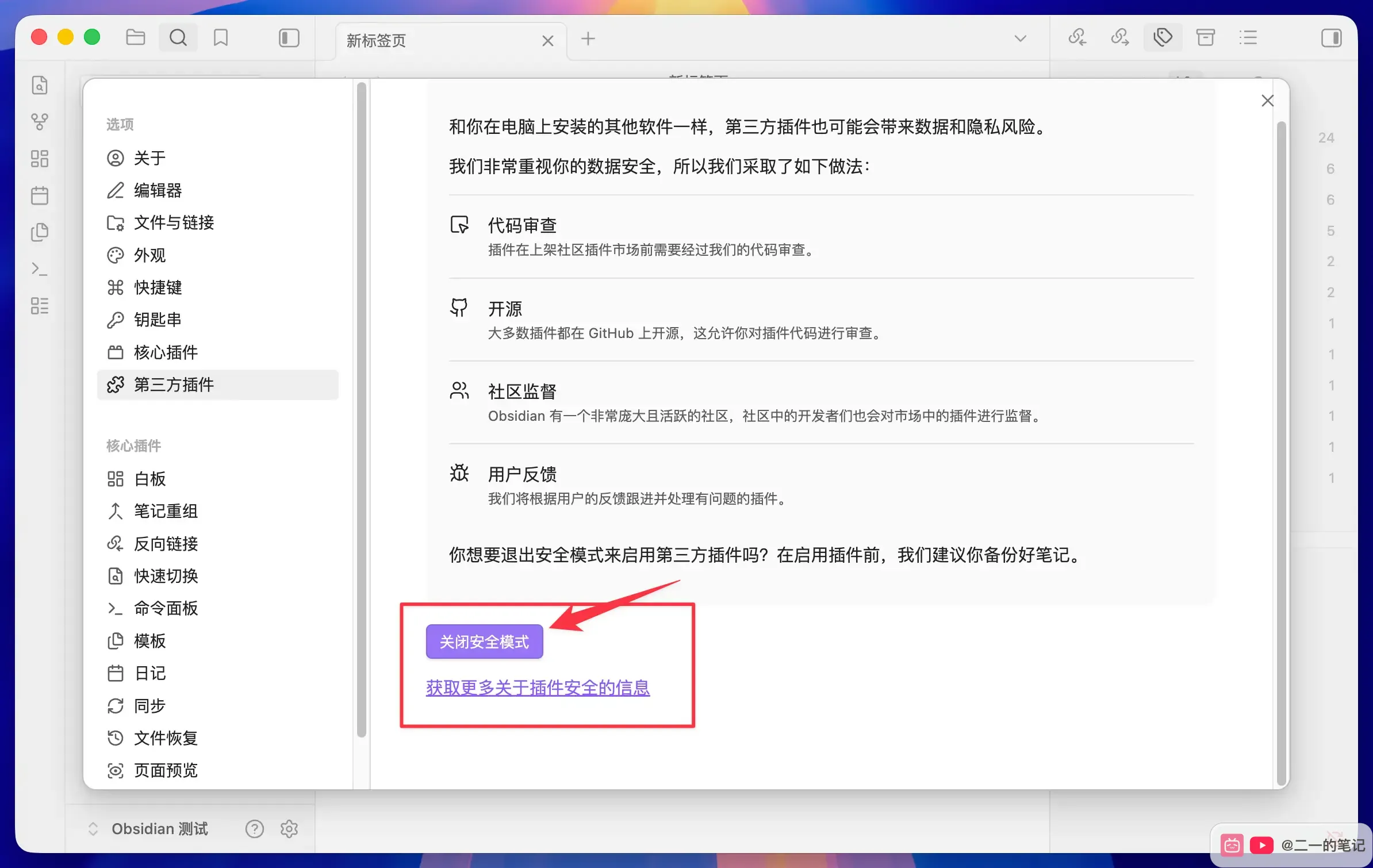1373x868 pixels.
Task: Open the outgoing links panel icon
Action: pyautogui.click(x=1120, y=38)
